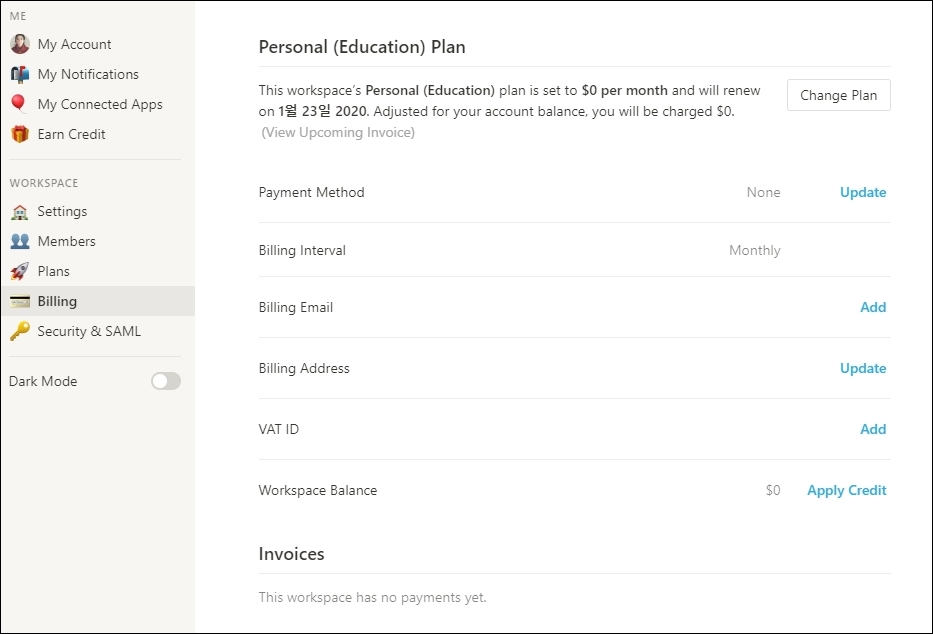This screenshot has width=933, height=634.
Task: Click the Security & SAML key icon
Action: point(20,331)
